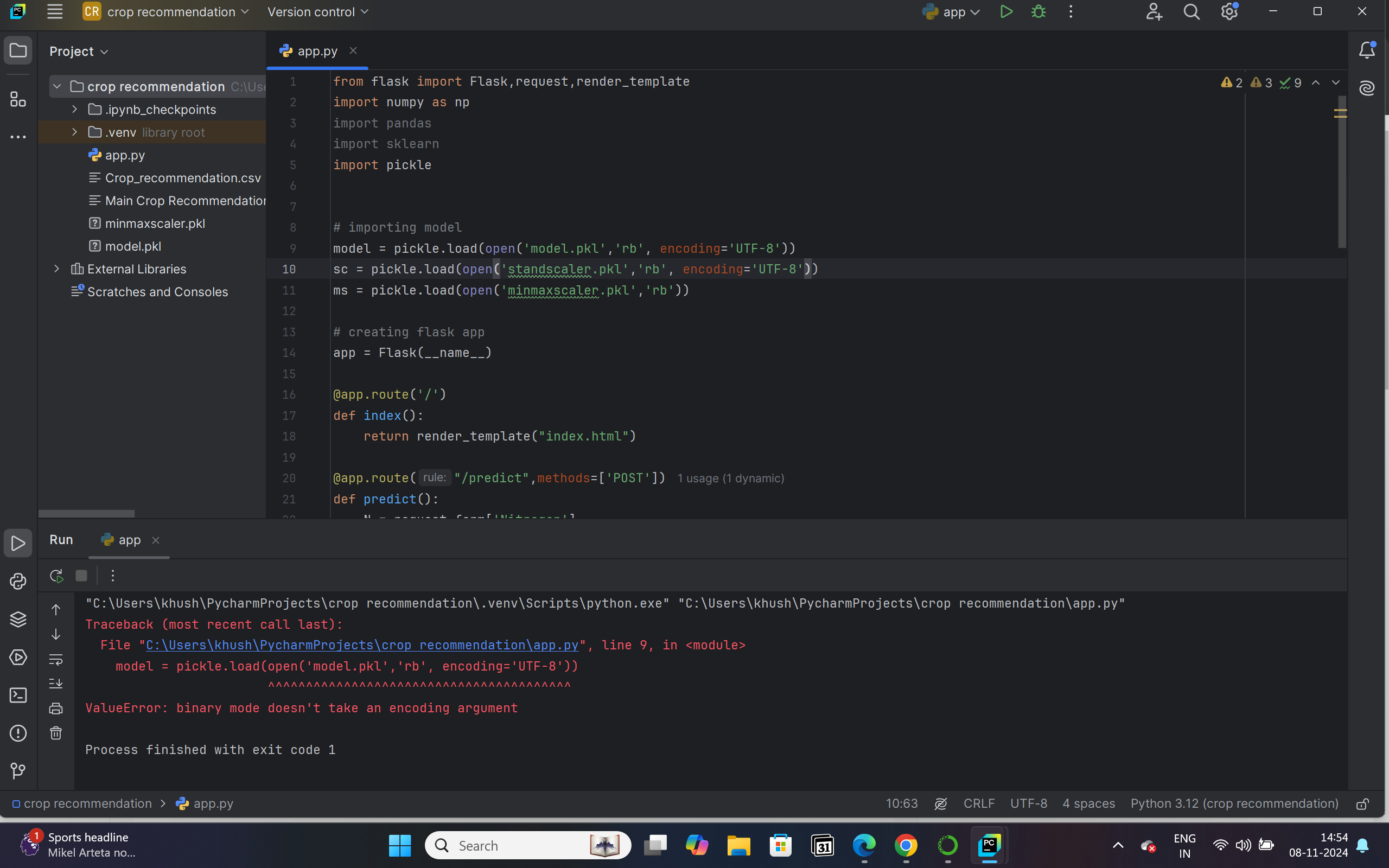
Task: Click Python 3.12 interpreter in status bar
Action: (1234, 803)
